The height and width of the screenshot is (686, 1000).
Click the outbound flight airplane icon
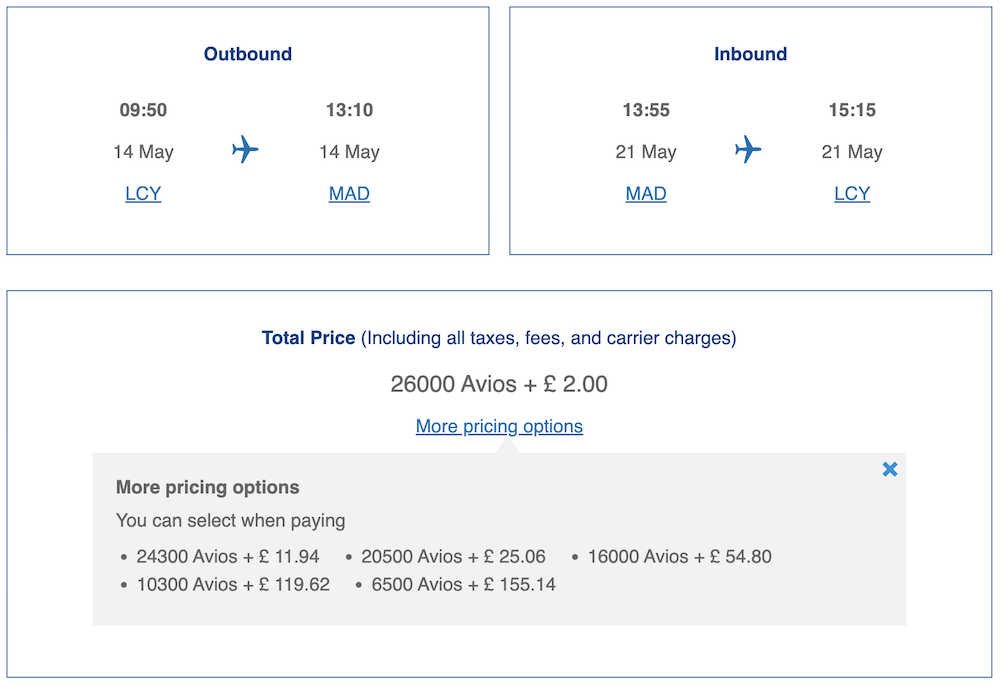click(x=247, y=151)
